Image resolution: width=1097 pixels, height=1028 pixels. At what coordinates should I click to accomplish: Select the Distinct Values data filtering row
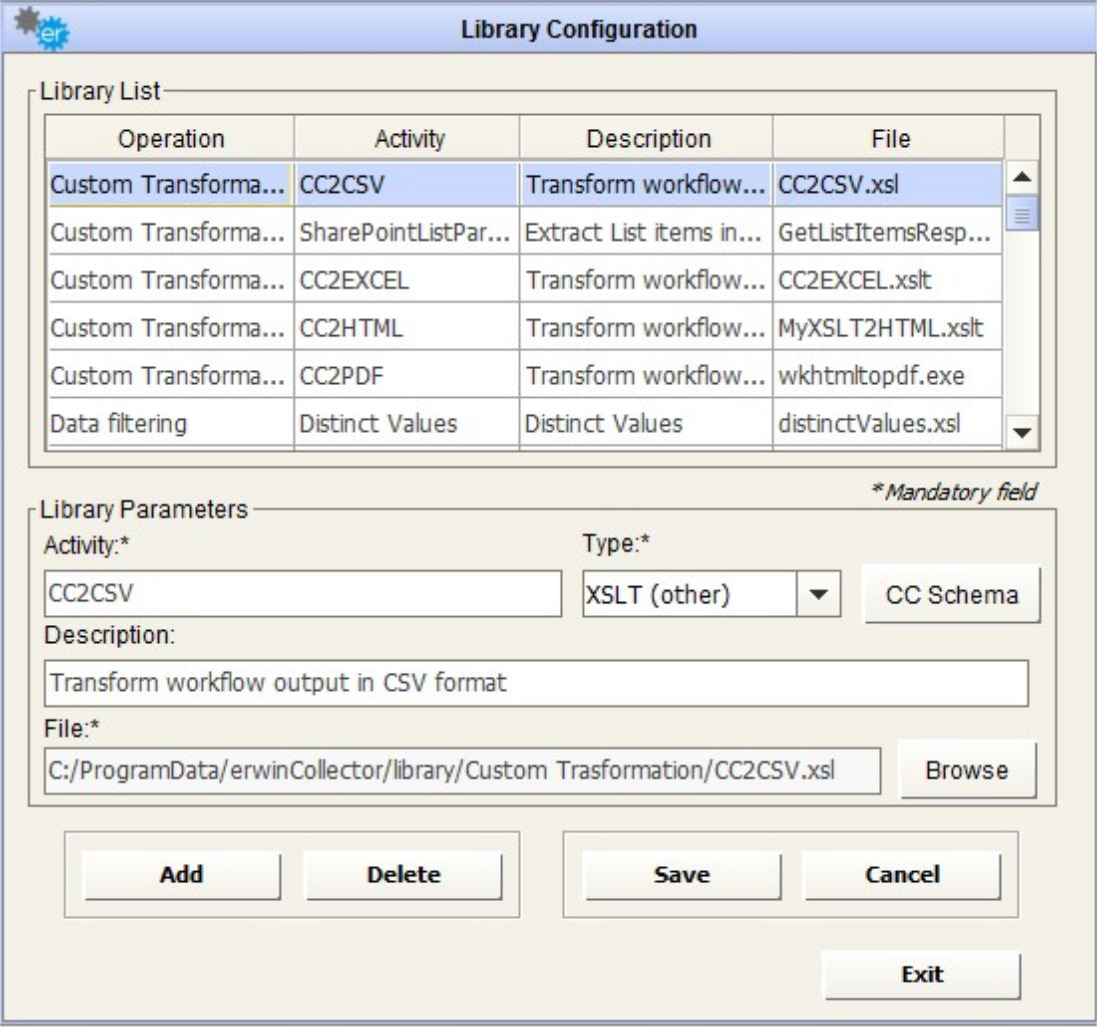[408, 424]
